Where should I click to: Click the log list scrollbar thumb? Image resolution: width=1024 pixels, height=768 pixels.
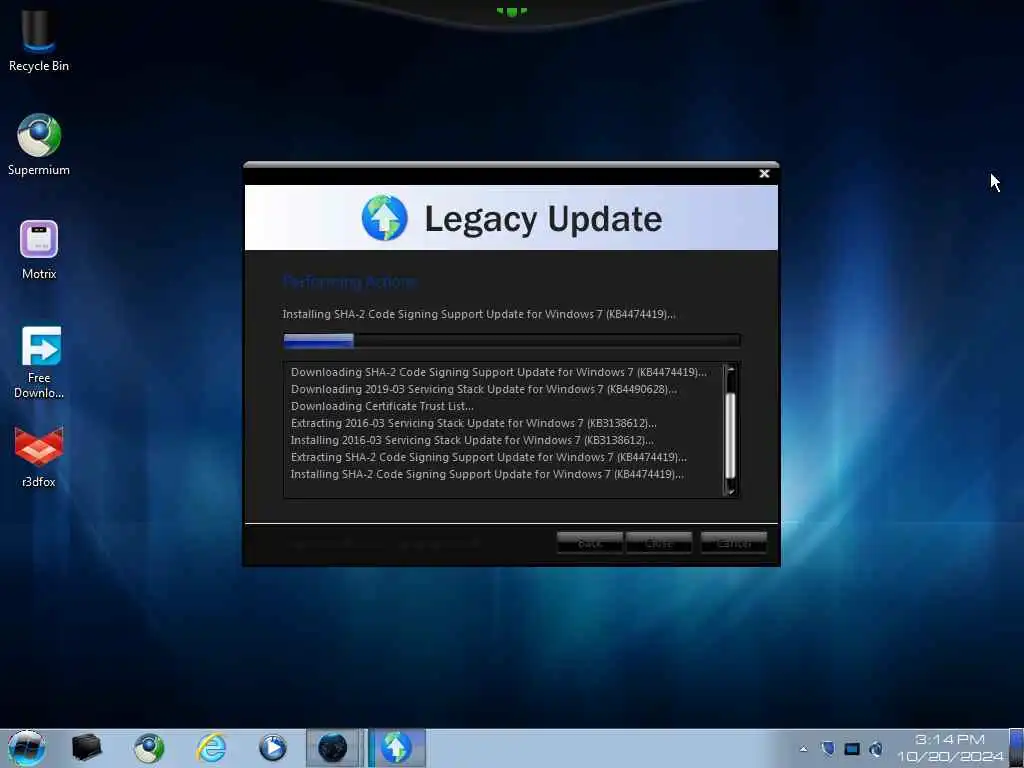click(x=731, y=435)
